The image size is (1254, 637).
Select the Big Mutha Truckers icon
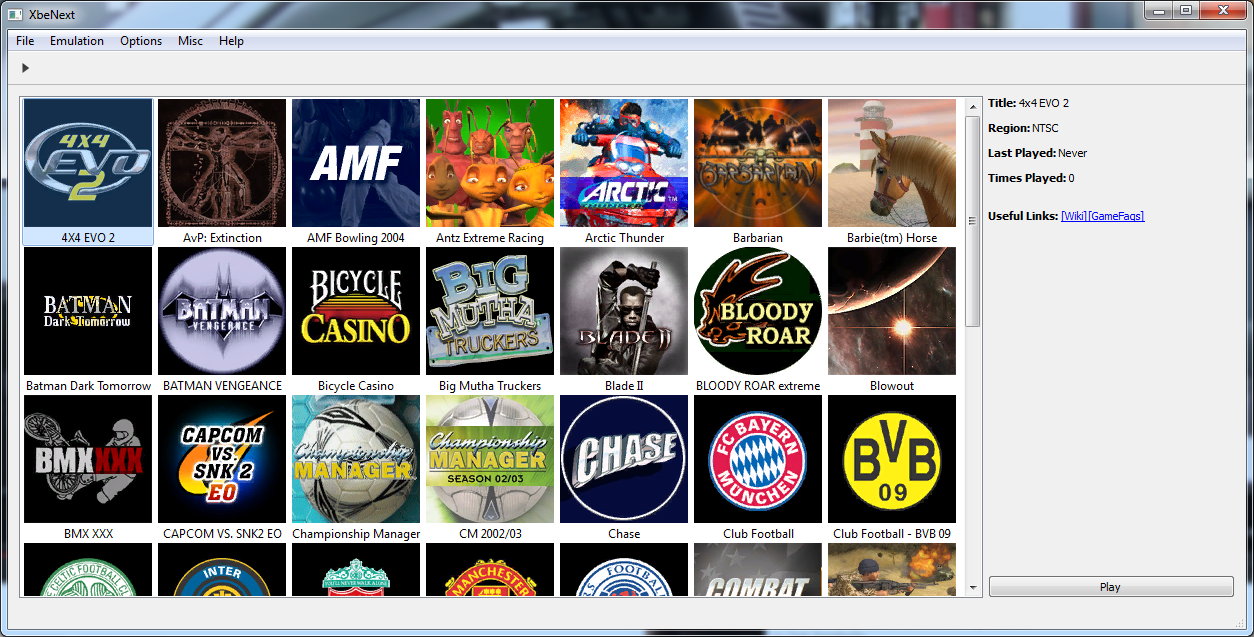tap(490, 311)
